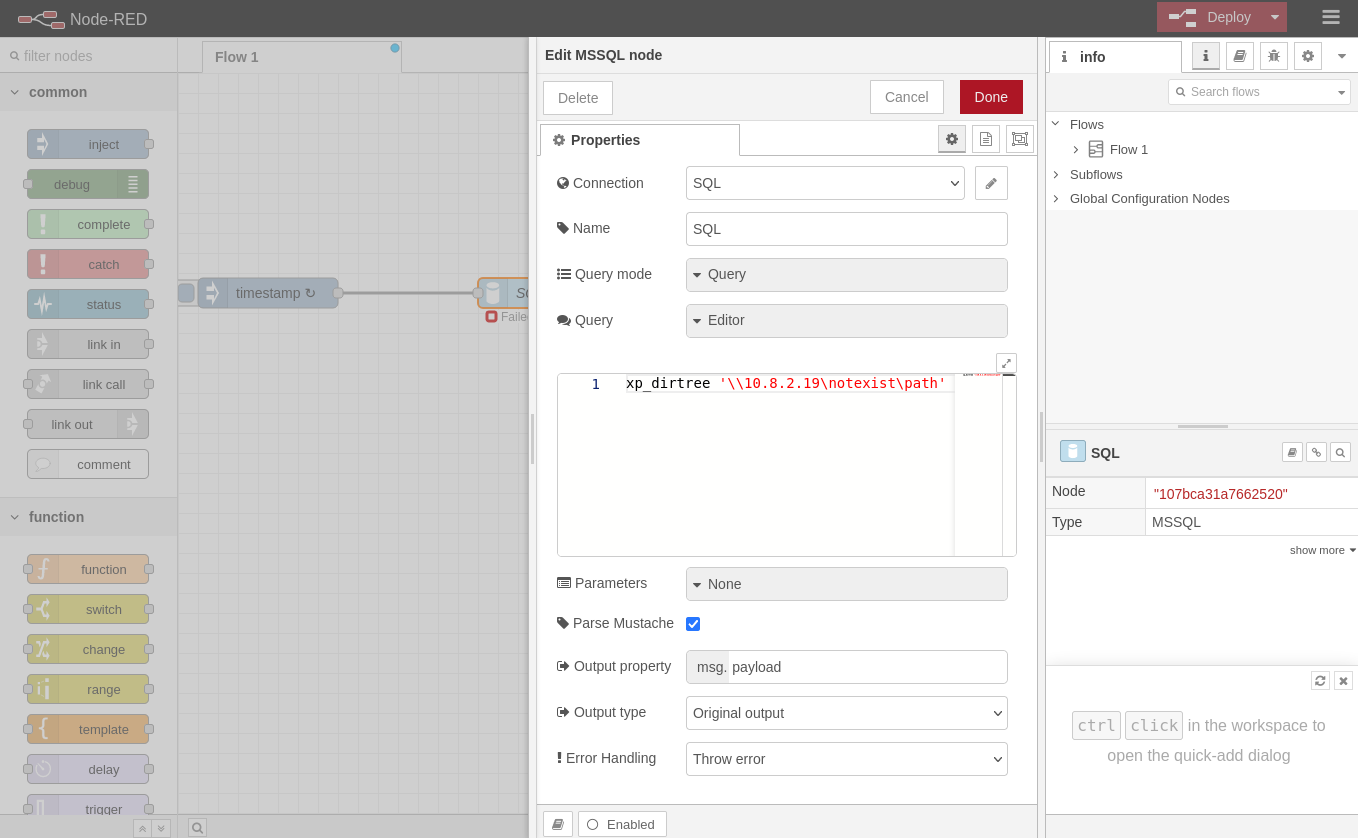
Task: Open the Connection dropdown
Action: [x=825, y=183]
